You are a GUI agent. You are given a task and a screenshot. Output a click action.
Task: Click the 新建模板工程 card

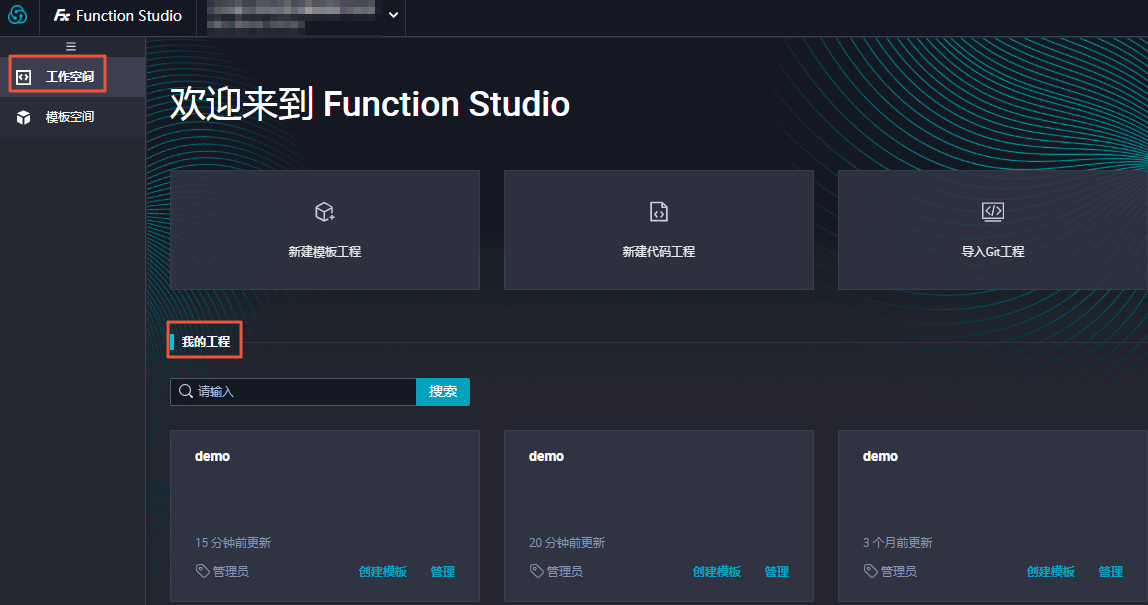[x=325, y=230]
